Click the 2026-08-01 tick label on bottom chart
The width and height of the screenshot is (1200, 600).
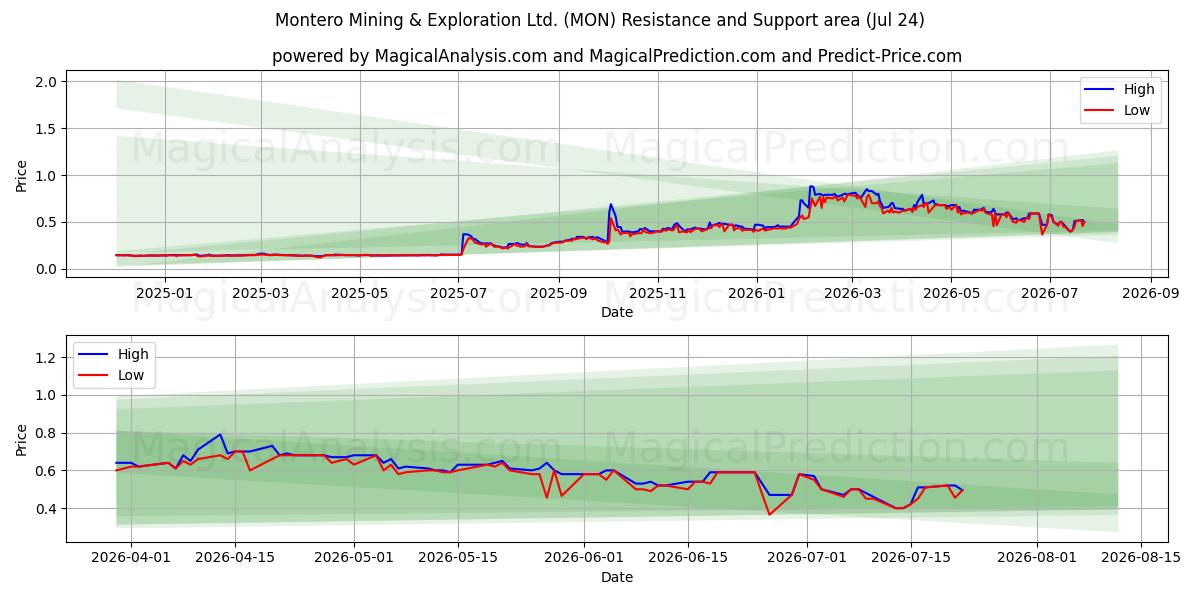pos(1037,558)
